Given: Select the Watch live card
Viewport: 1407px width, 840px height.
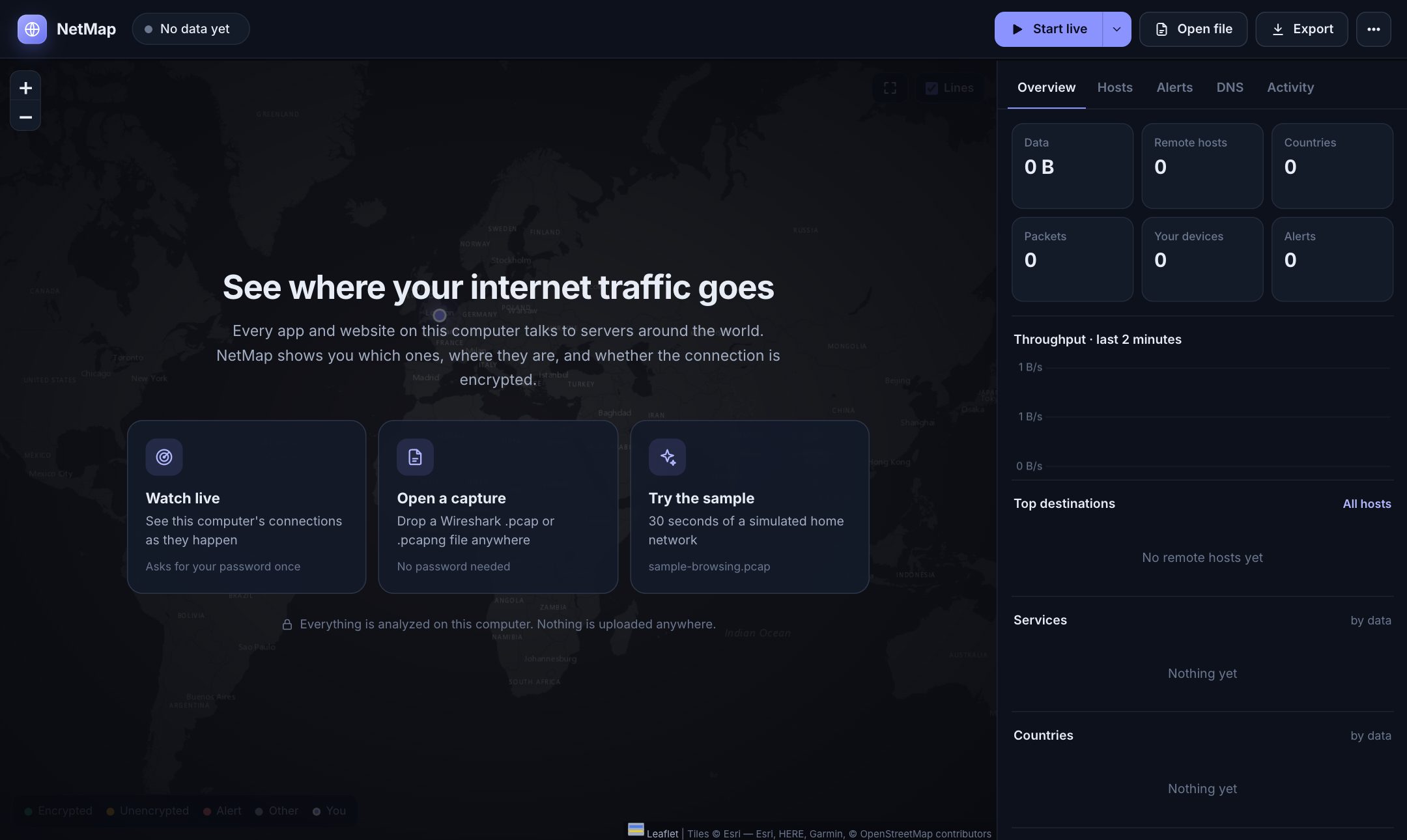Looking at the screenshot, I should (246, 507).
